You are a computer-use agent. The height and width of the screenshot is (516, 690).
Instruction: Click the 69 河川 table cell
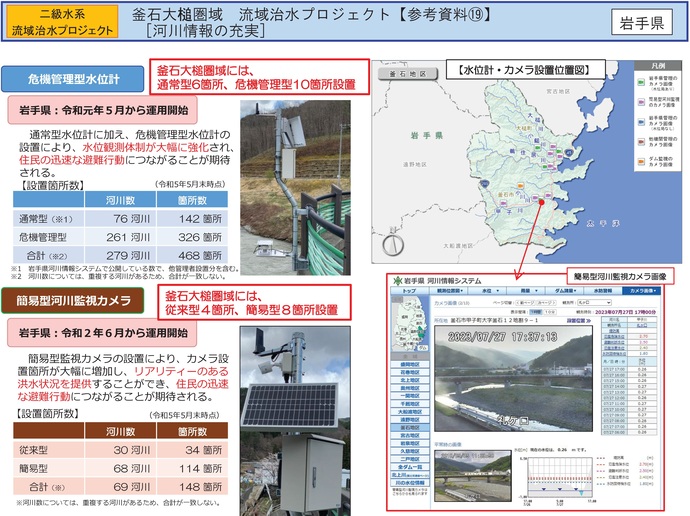tap(120, 487)
